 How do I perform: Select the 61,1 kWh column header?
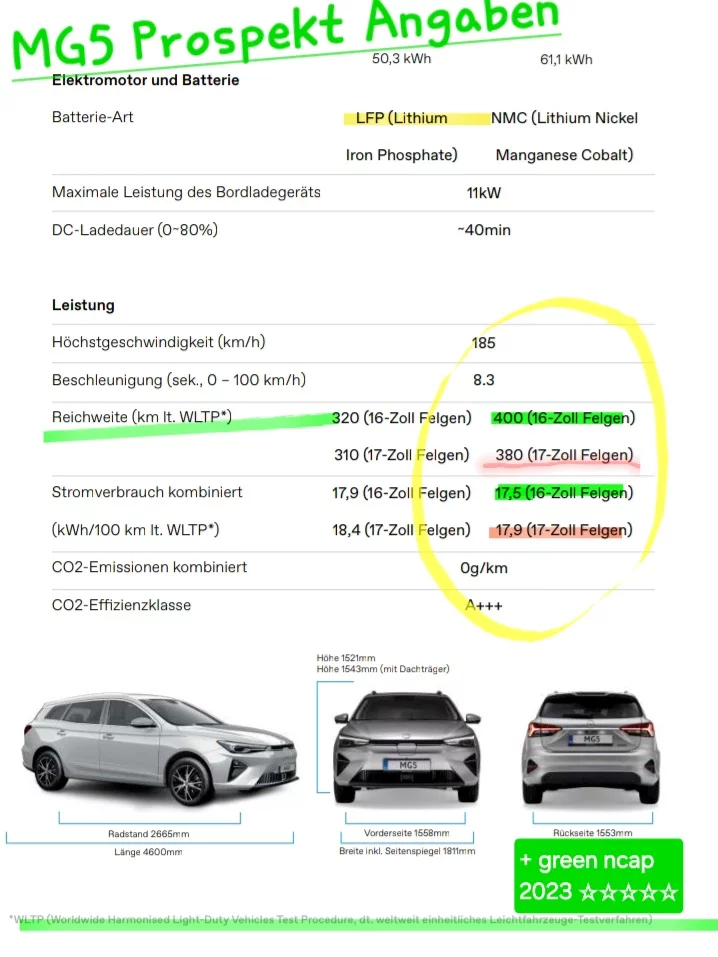(566, 59)
